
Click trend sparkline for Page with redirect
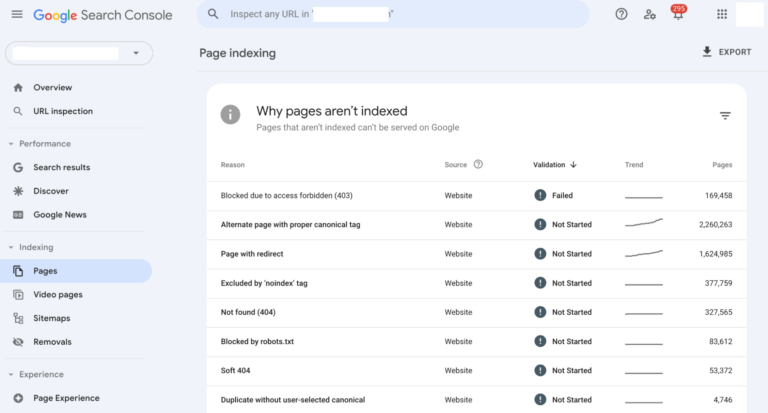(x=644, y=253)
